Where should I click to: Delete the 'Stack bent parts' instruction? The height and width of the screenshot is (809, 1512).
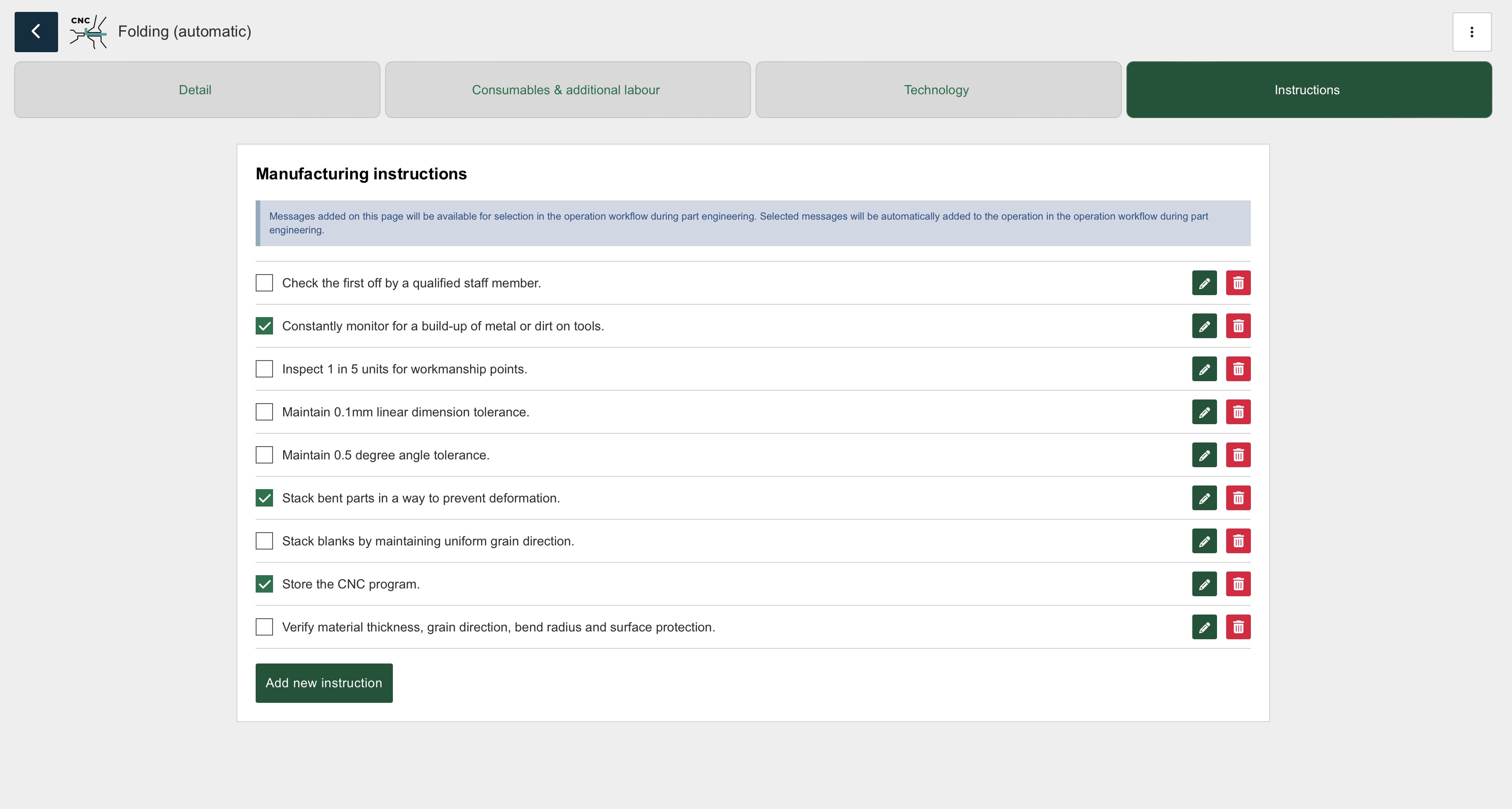[1238, 498]
